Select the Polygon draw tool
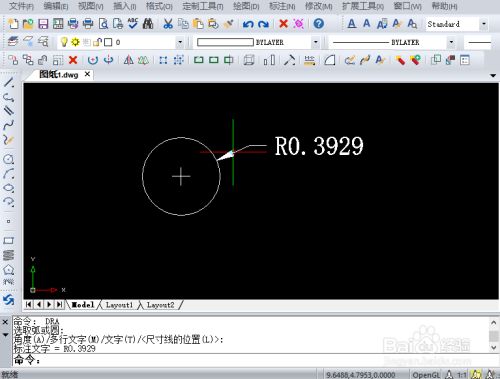Screen dimensions: 500x379 click(x=8, y=269)
